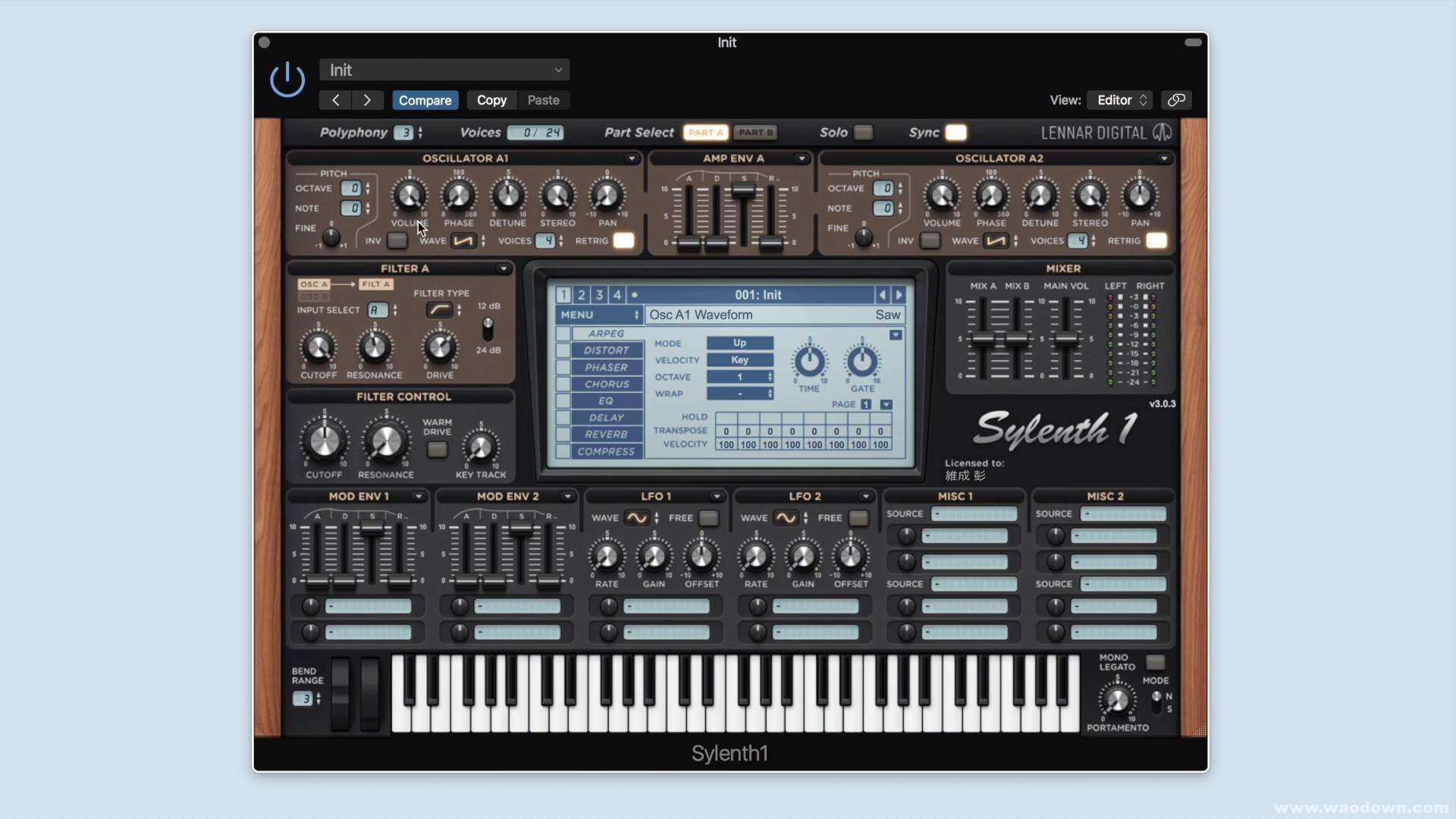The height and width of the screenshot is (819, 1456).
Task: Toggle the Warm Drive button
Action: click(x=437, y=450)
